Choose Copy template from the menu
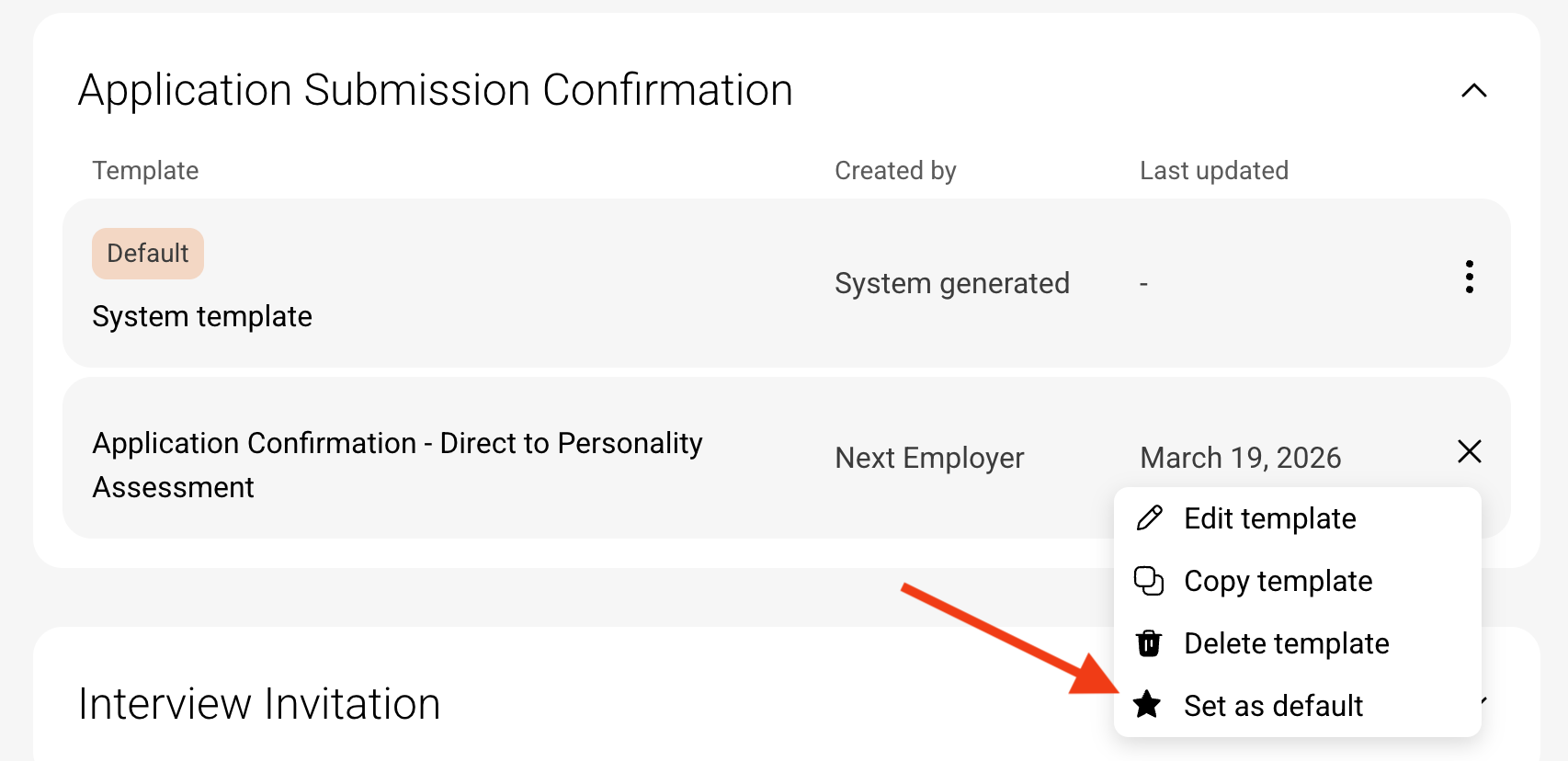The image size is (1568, 761). tap(1278, 581)
